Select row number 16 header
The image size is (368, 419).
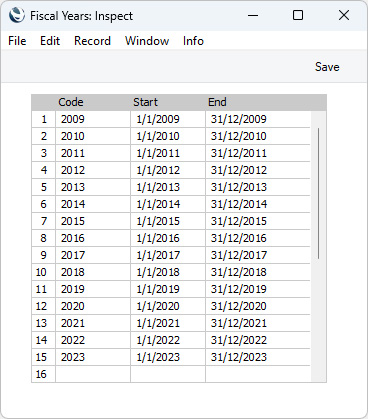tap(43, 374)
